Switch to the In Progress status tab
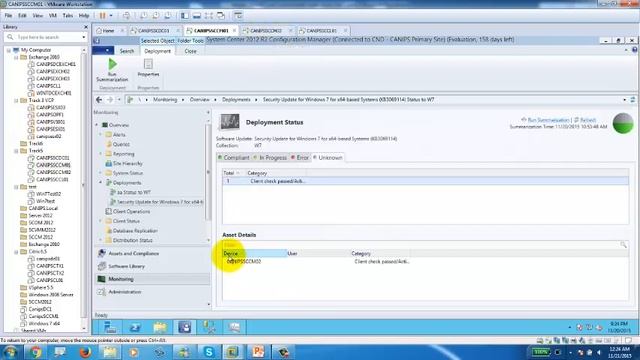This screenshot has height=360, width=640. 270,158
